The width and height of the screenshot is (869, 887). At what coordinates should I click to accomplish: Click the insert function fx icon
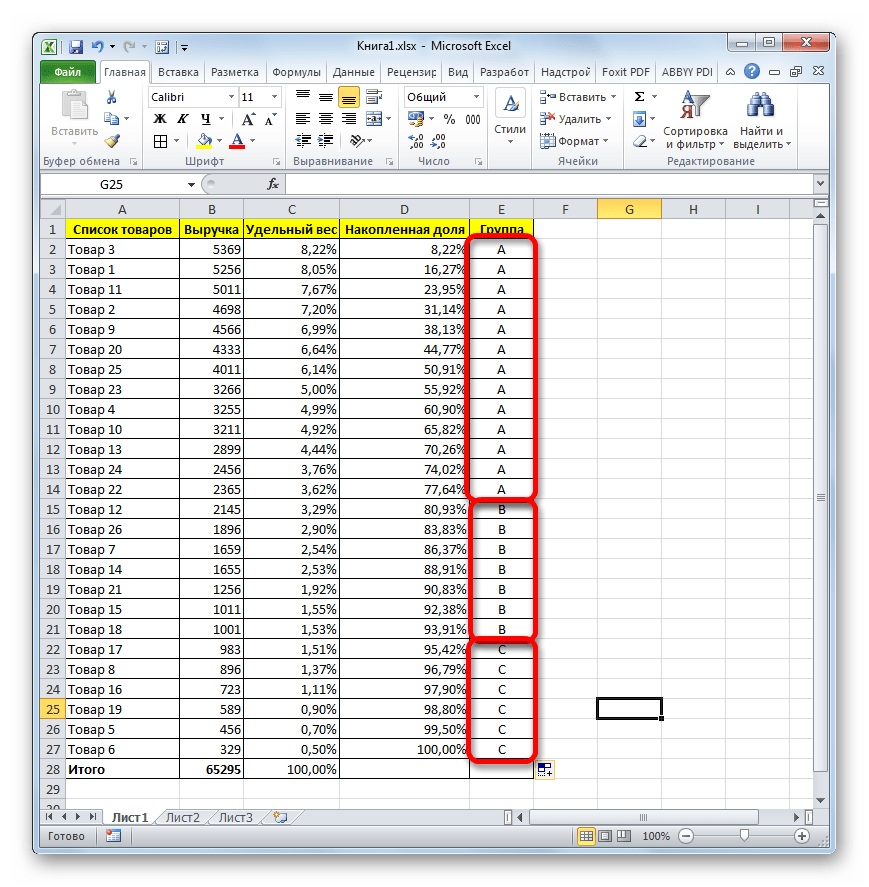click(272, 185)
